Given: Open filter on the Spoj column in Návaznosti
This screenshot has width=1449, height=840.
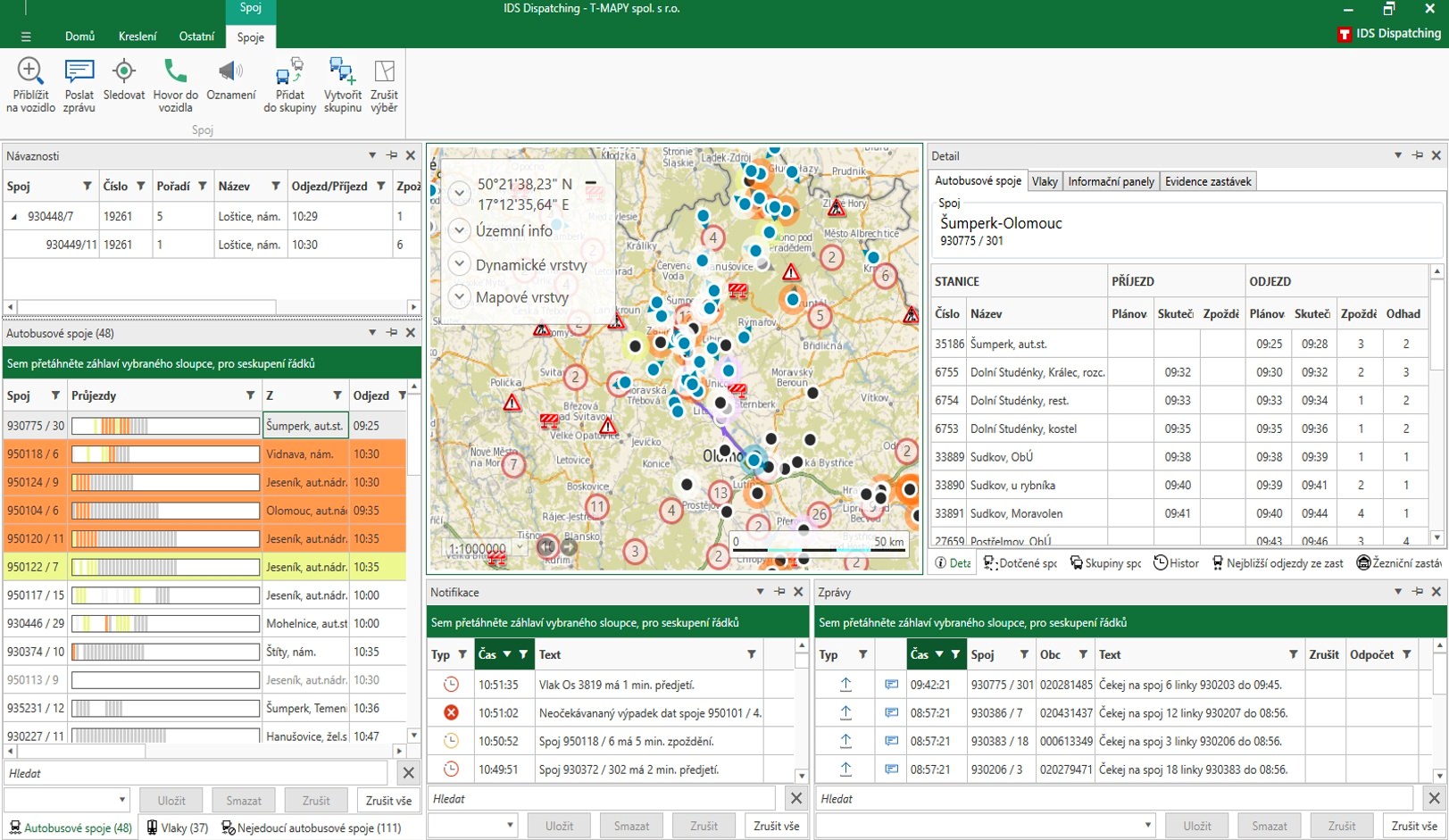Looking at the screenshot, I should (87, 186).
